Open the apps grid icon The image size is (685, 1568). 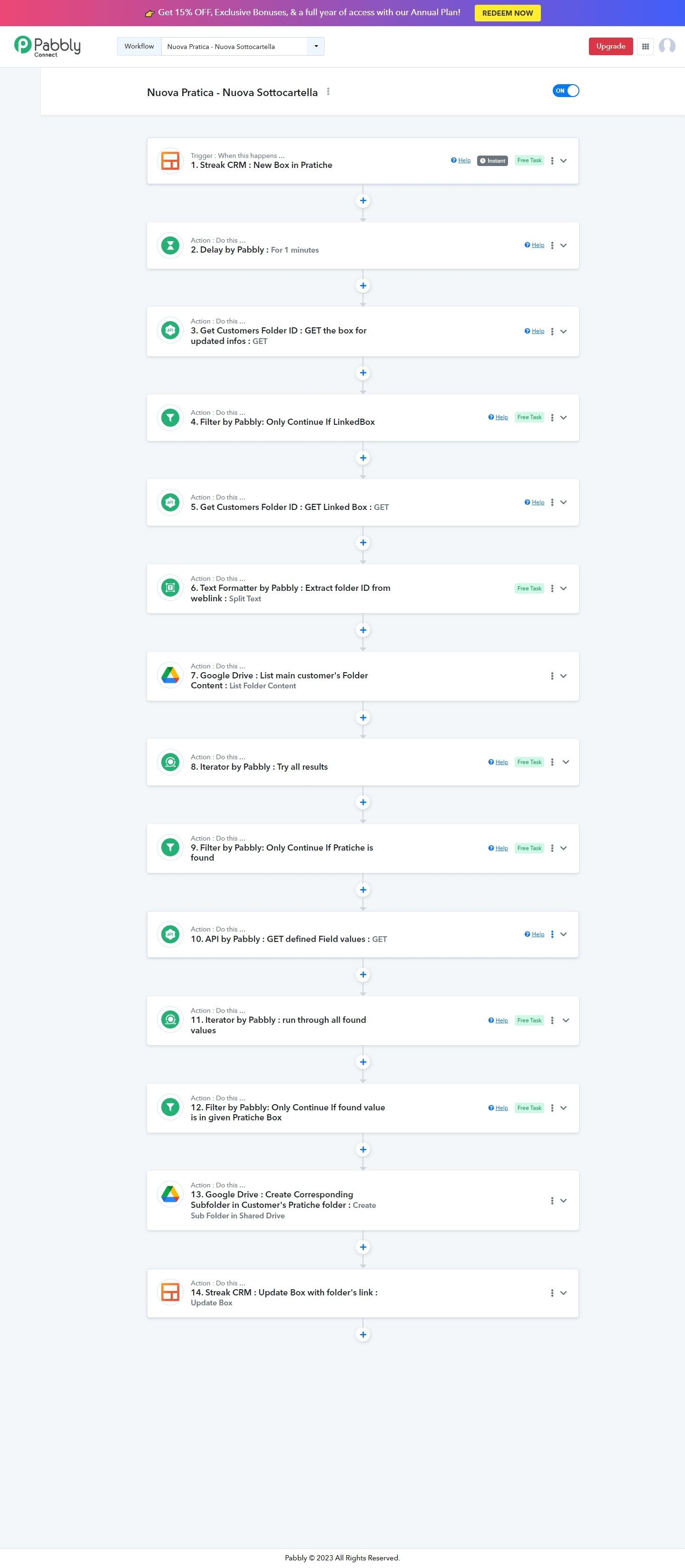pos(646,46)
